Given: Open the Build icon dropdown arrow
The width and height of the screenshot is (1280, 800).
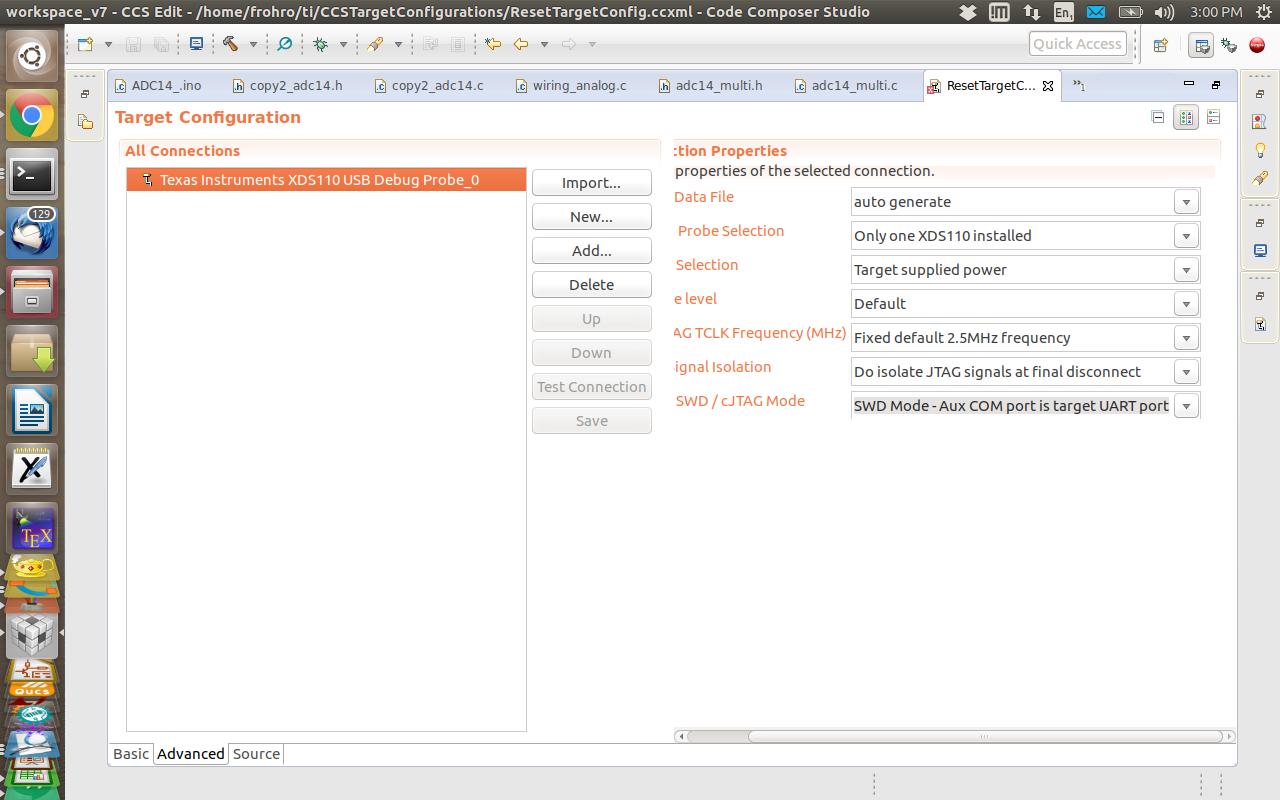Looking at the screenshot, I should pyautogui.click(x=253, y=44).
